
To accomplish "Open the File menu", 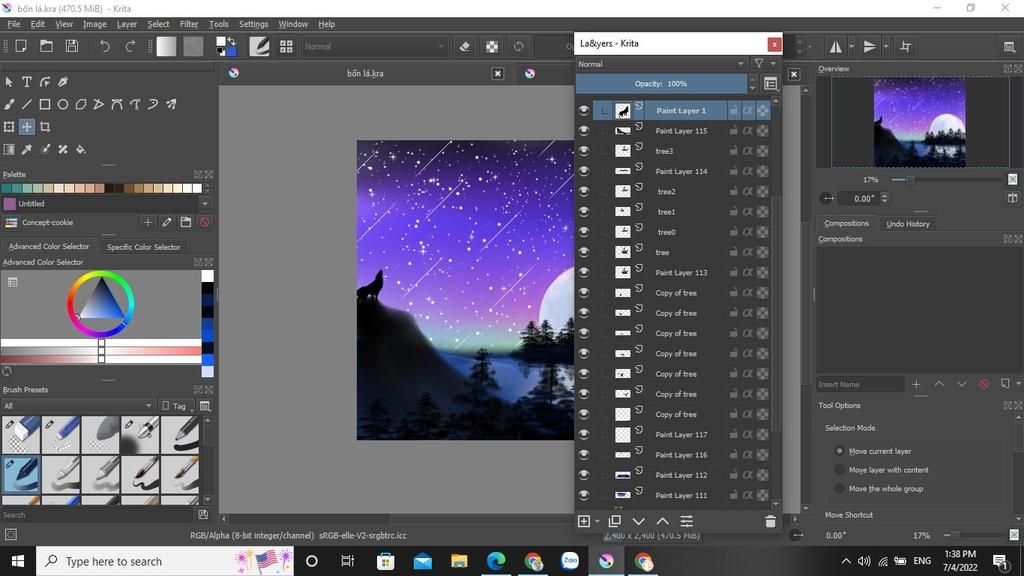I will 14,24.
